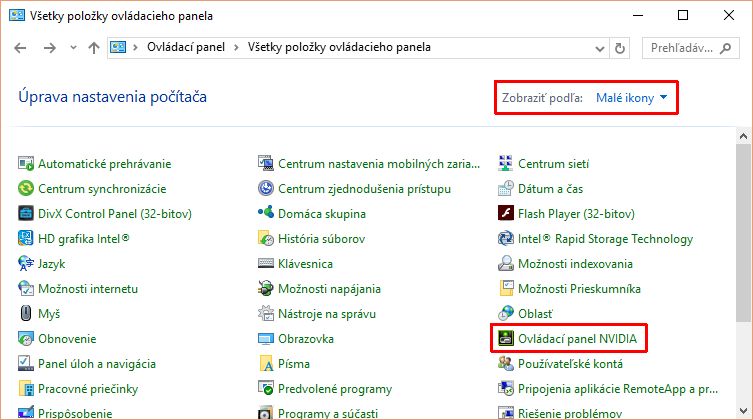This screenshot has height=420, width=753.
Task: Click the Forward navigation arrow
Action: pyautogui.click(x=49, y=48)
